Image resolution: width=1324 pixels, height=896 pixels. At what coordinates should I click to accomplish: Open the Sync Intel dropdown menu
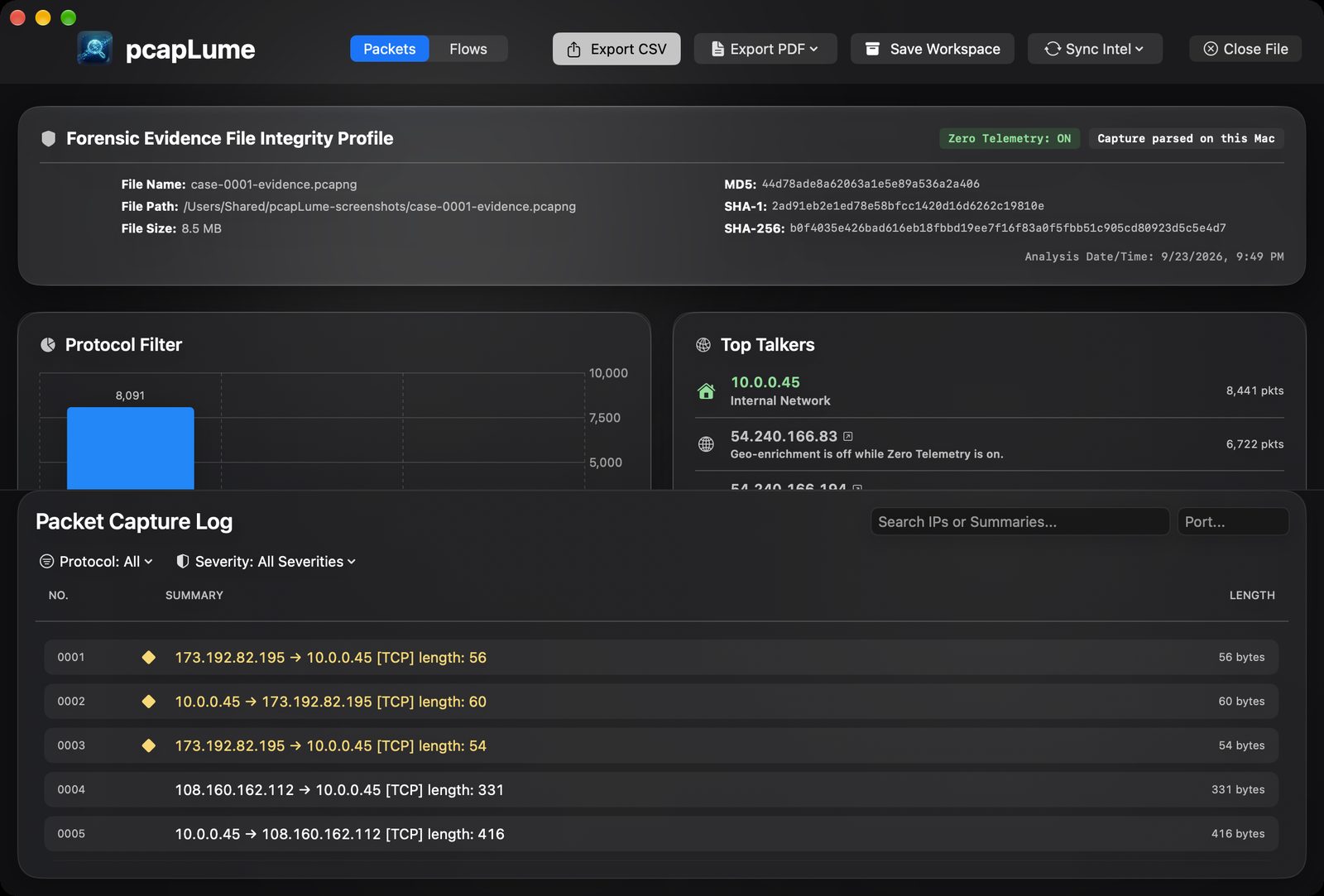tap(1095, 49)
